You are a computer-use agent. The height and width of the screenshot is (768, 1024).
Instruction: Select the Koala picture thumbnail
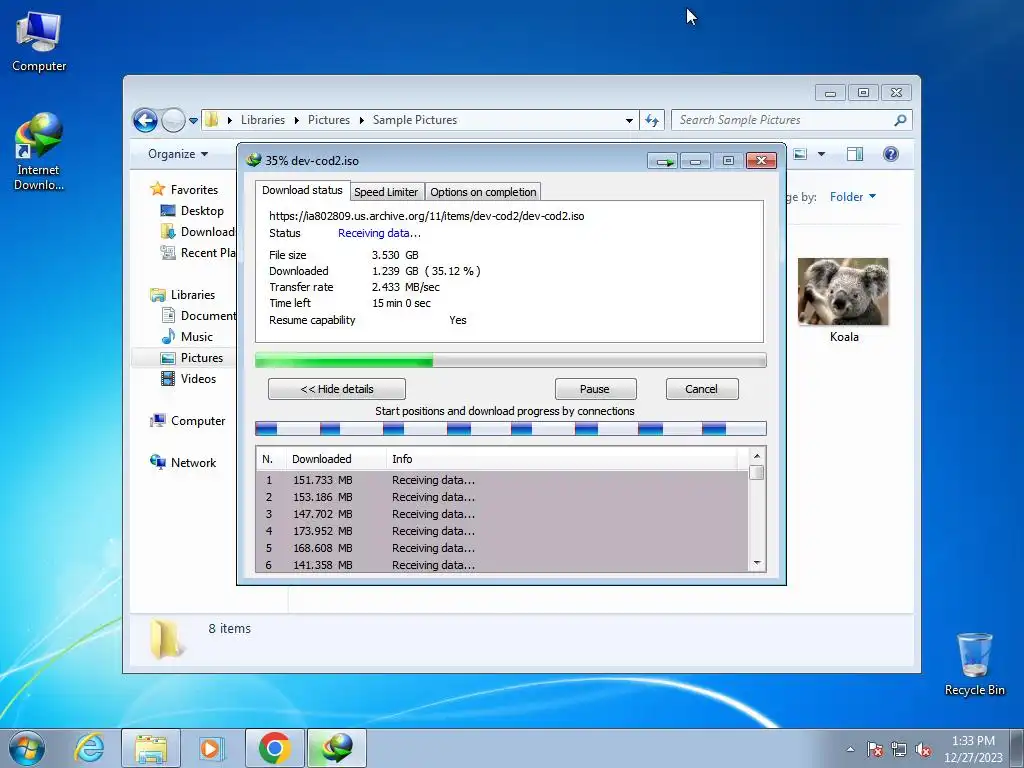click(x=843, y=292)
